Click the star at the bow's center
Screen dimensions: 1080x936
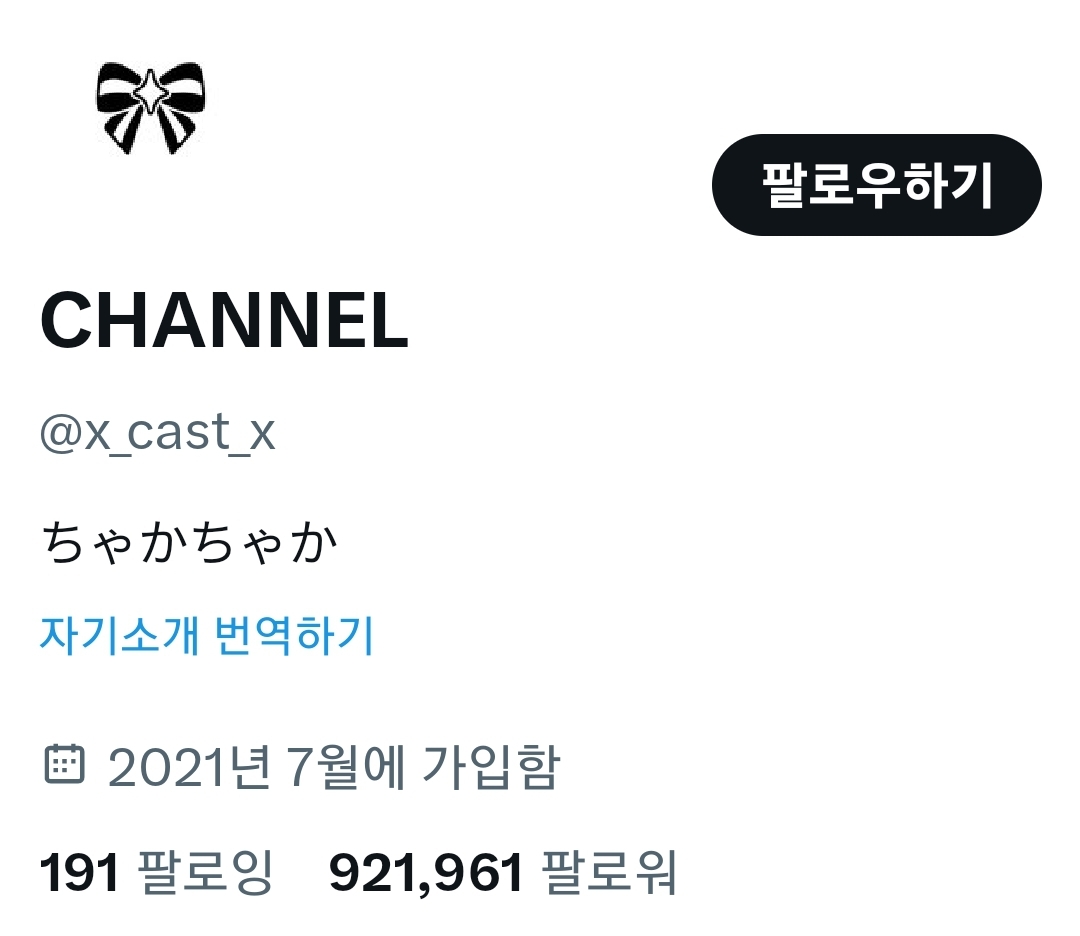[x=150, y=92]
